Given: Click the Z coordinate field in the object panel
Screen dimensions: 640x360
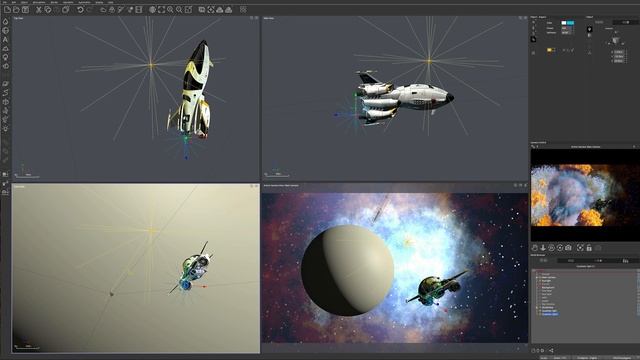Looking at the screenshot, I should point(619,61).
